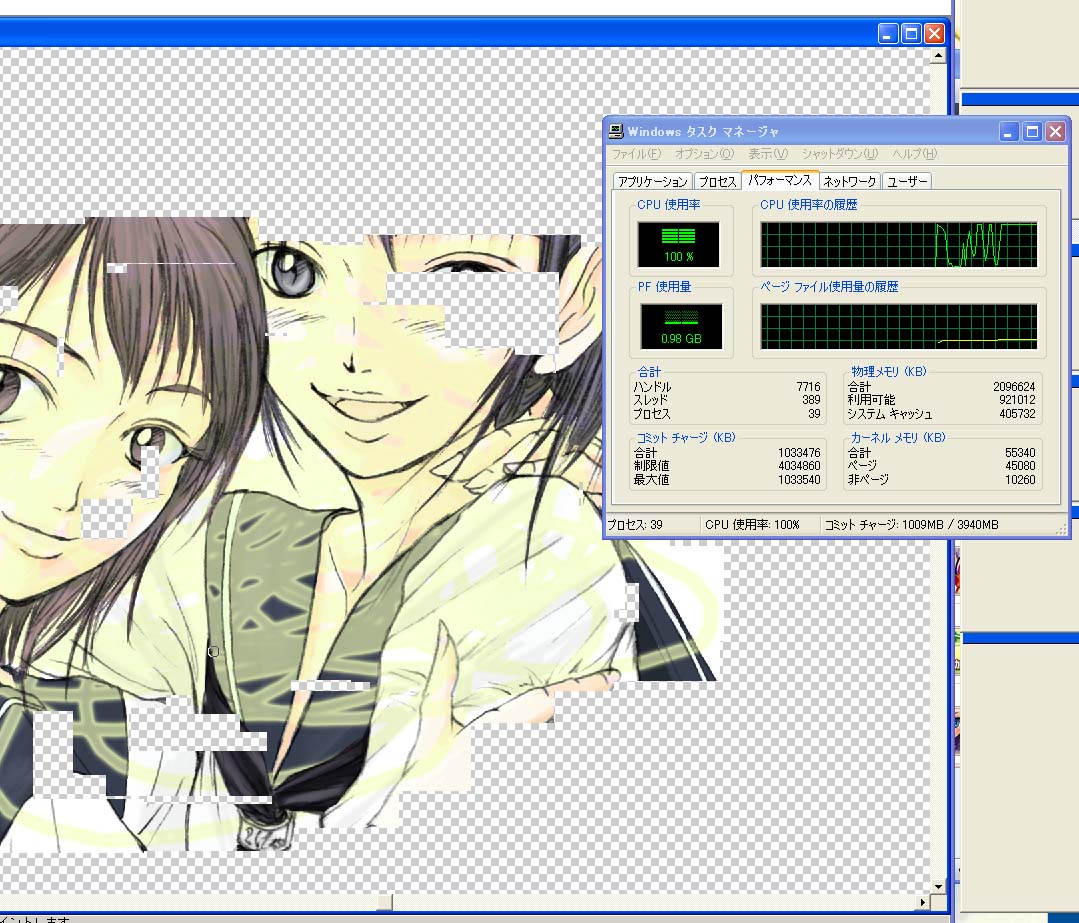Click kernel memory 非ページ value 10260
This screenshot has width=1079, height=923.
point(1020,480)
